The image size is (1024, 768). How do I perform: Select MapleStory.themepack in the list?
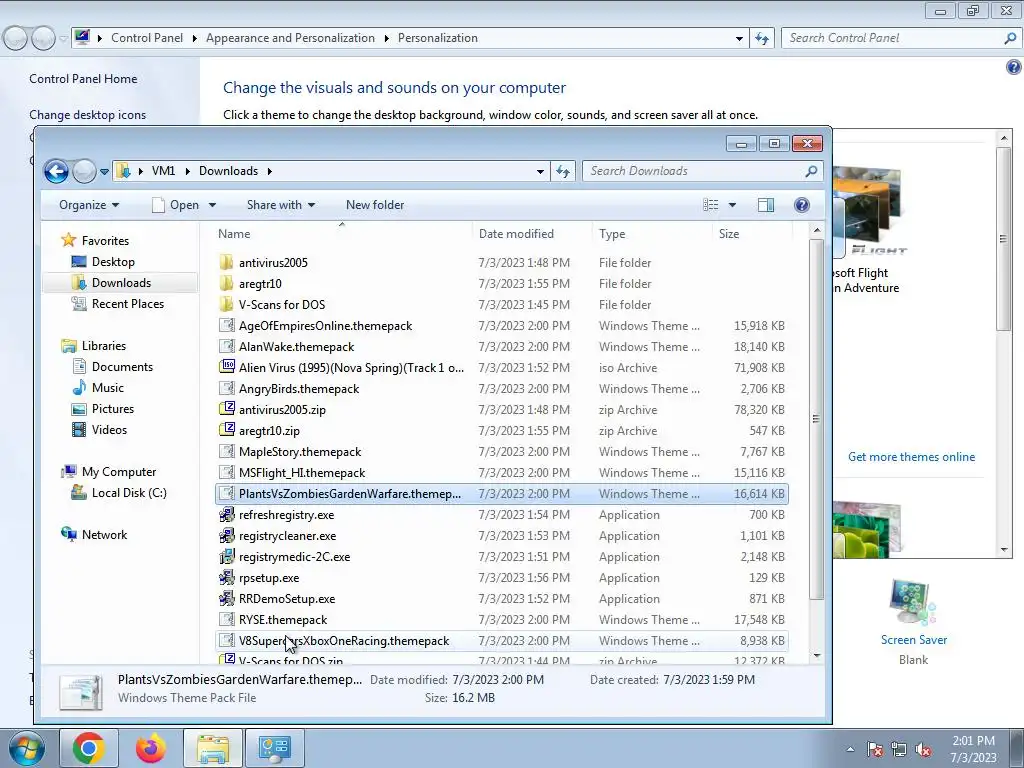(502, 452)
